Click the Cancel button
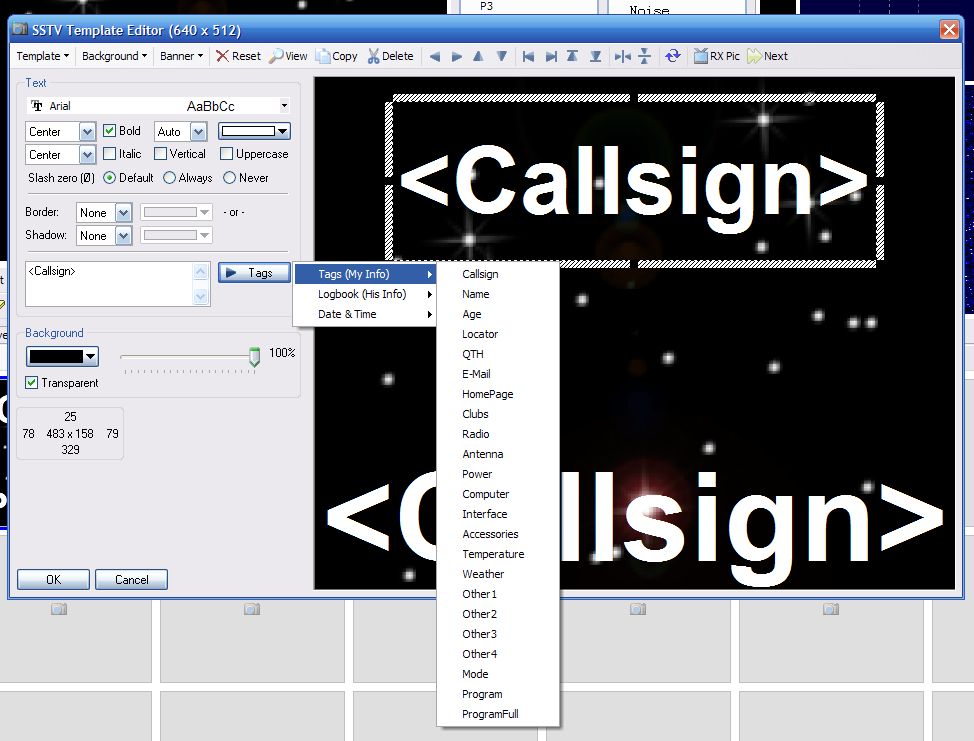This screenshot has width=974, height=741. tap(131, 580)
